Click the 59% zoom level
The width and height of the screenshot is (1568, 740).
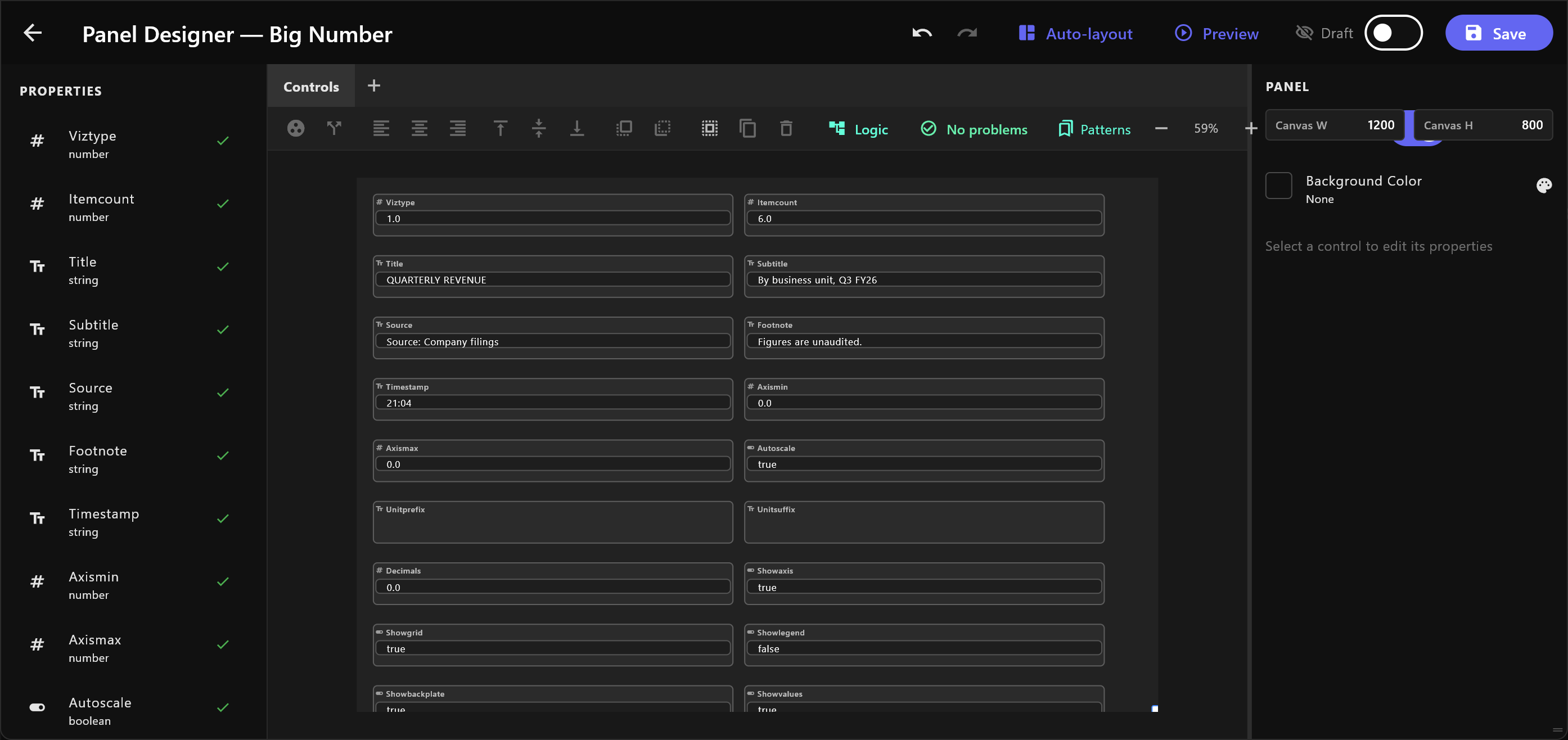point(1206,128)
